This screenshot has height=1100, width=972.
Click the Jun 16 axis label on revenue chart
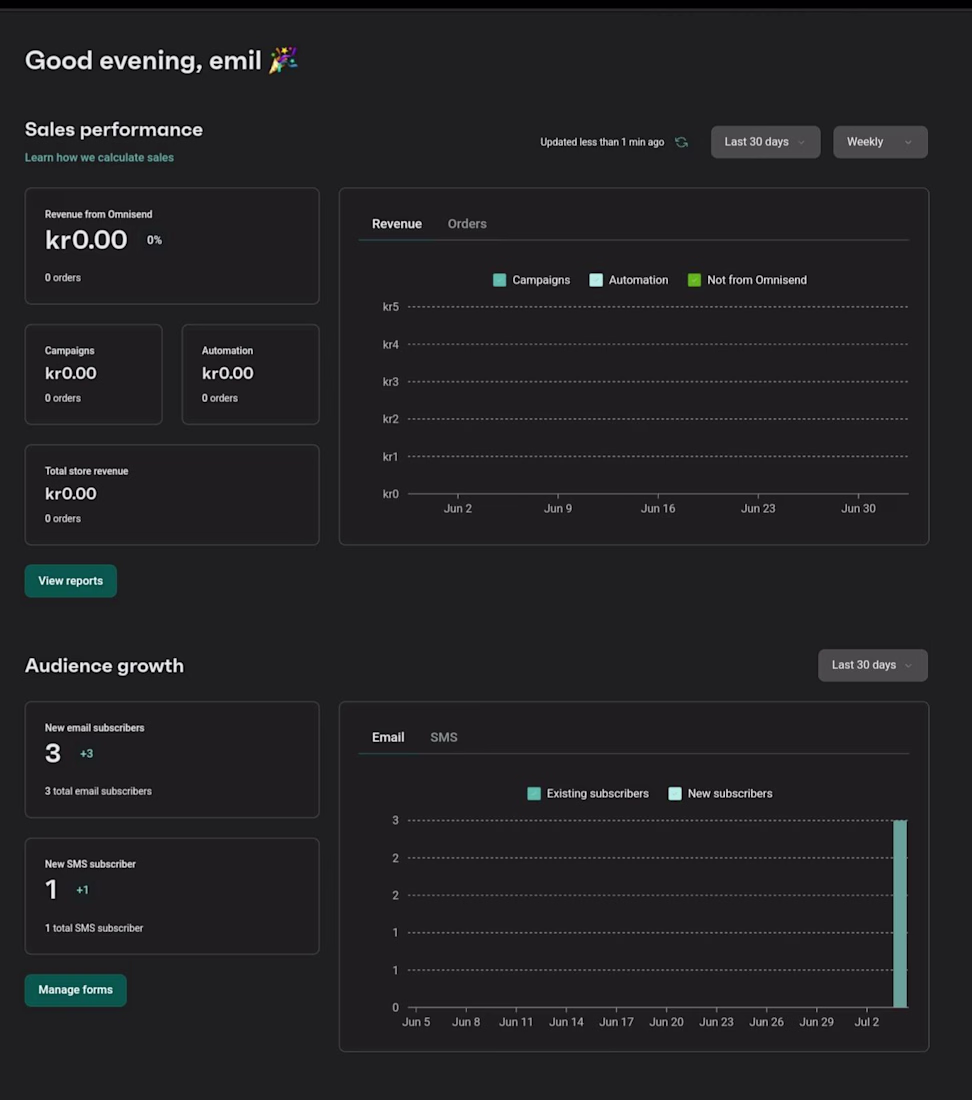pyautogui.click(x=658, y=509)
